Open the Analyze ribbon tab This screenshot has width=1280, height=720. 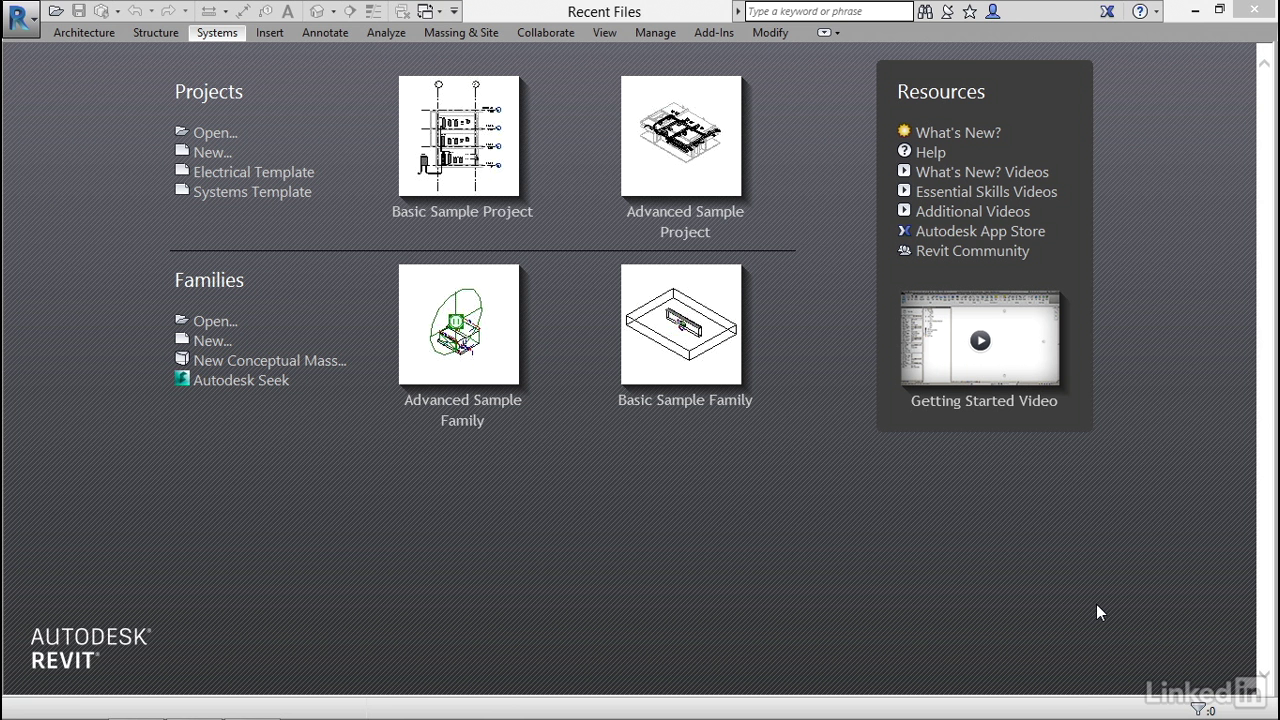point(386,32)
